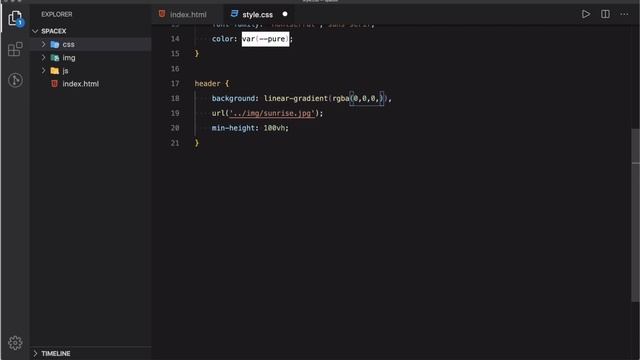Click the editor vertical scrollbar thumb
Image resolution: width=640 pixels, height=360 pixels.
tap(636, 215)
